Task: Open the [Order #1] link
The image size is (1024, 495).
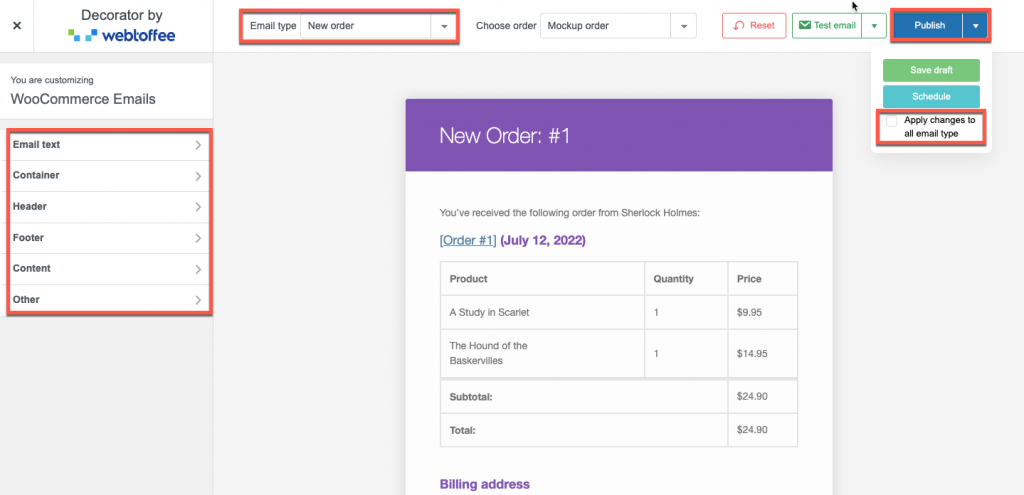Action: [x=468, y=240]
